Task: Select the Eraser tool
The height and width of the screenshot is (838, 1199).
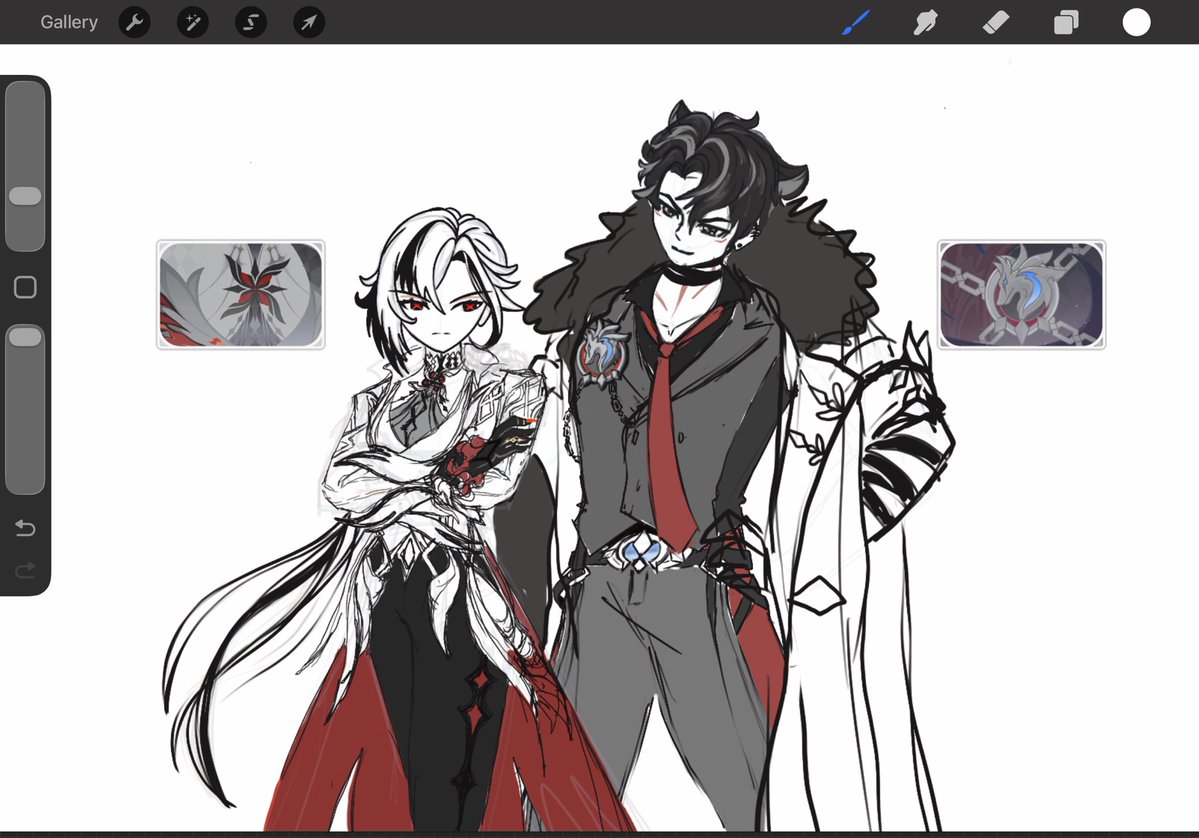Action: pyautogui.click(x=996, y=22)
